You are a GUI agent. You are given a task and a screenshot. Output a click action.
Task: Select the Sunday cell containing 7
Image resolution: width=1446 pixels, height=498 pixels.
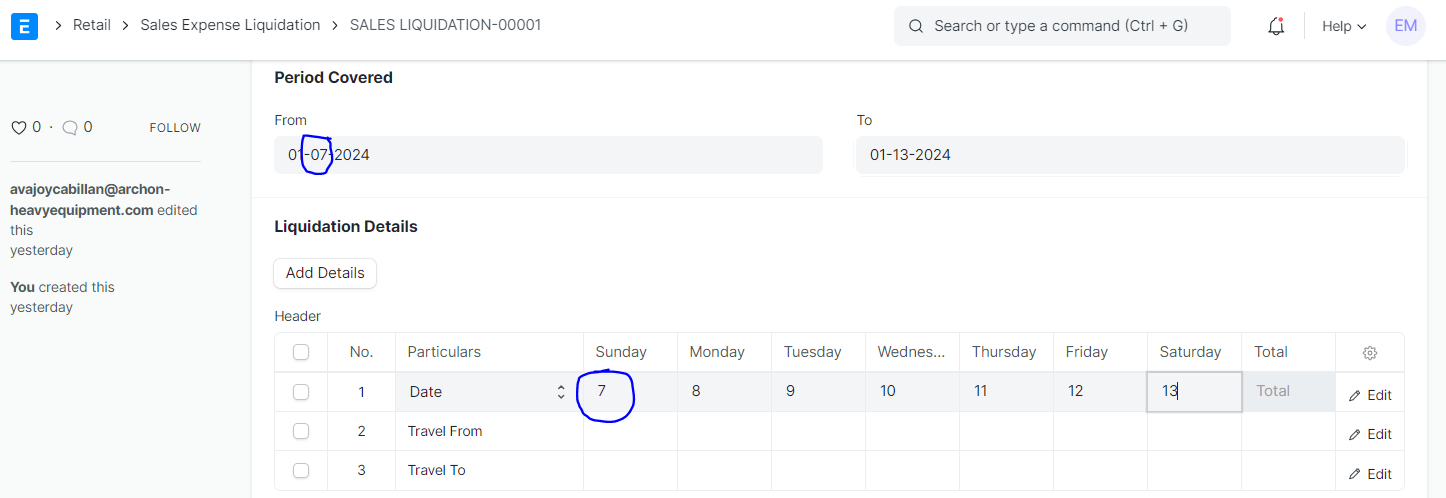631,391
